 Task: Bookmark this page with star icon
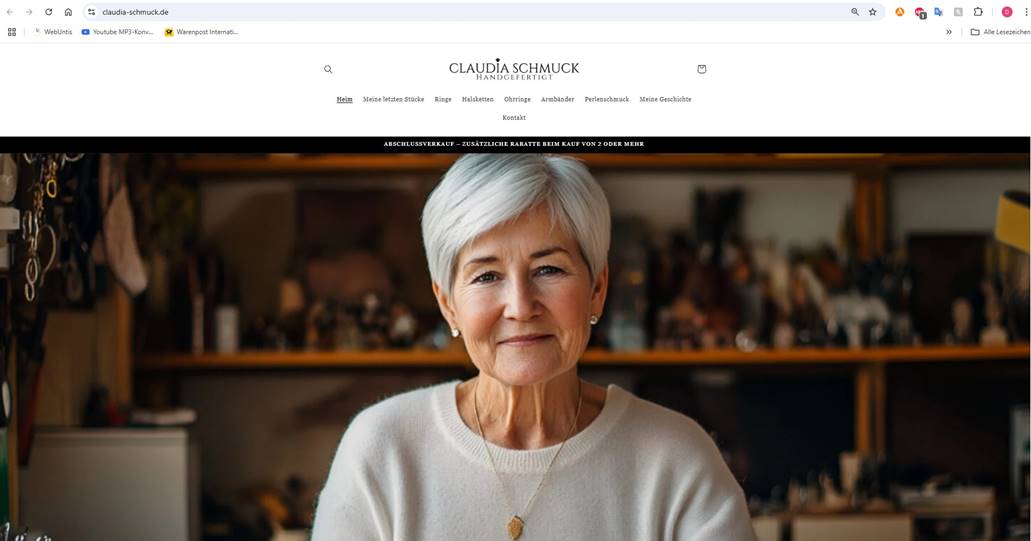873,12
